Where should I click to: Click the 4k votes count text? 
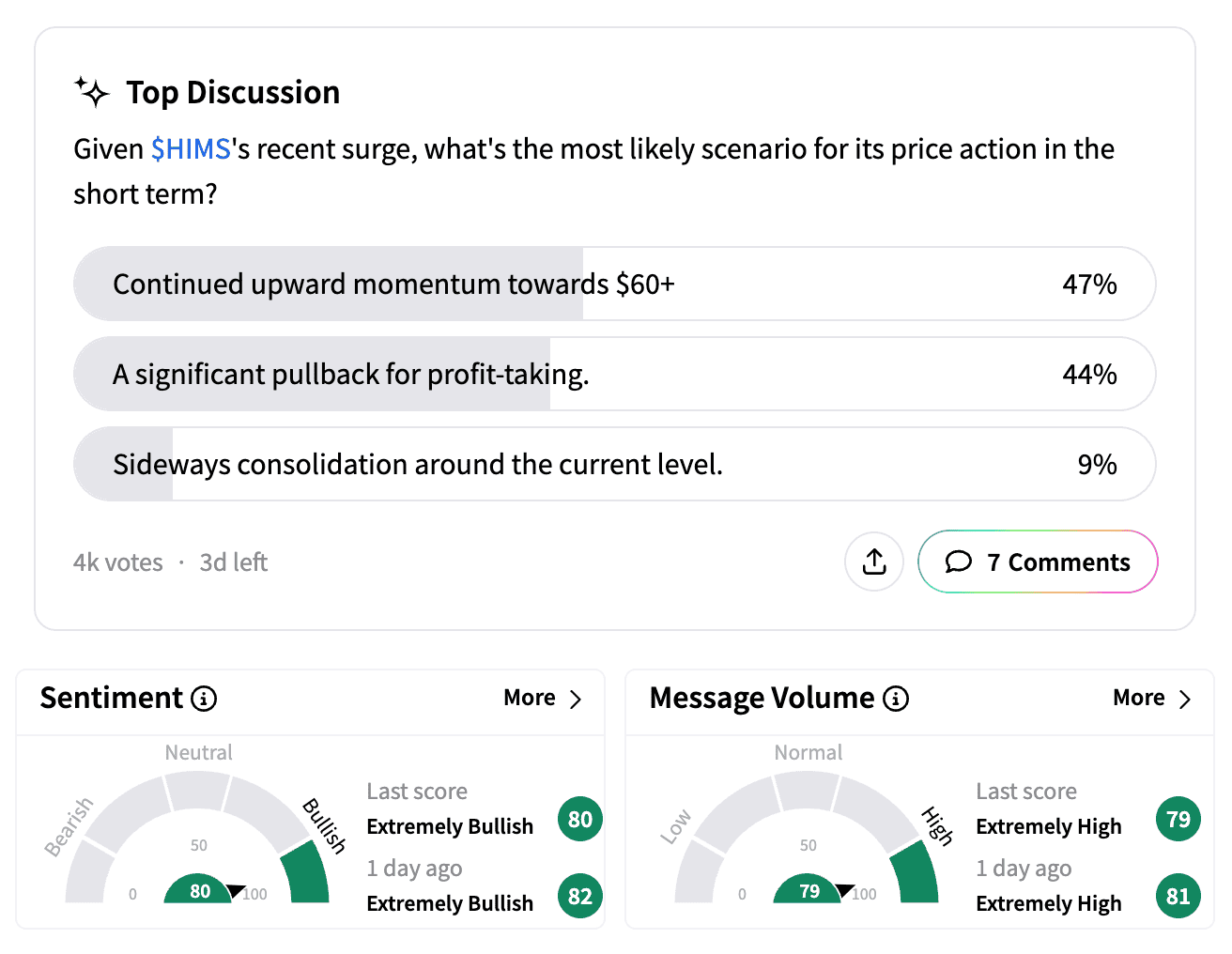(118, 562)
